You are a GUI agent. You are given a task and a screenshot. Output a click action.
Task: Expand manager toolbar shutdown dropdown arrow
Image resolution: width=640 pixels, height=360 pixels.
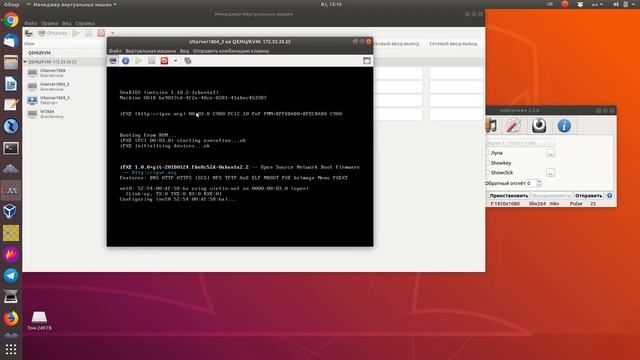(x=113, y=33)
